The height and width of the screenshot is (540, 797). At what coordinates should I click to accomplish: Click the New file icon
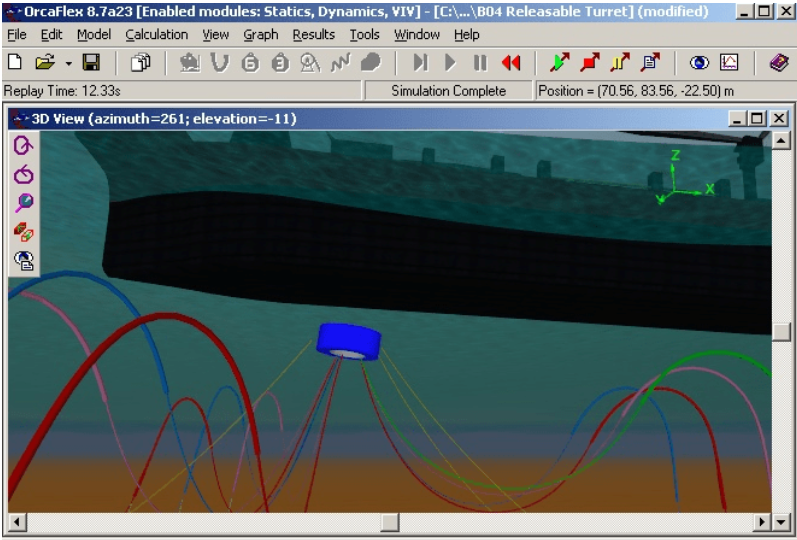[x=15, y=63]
